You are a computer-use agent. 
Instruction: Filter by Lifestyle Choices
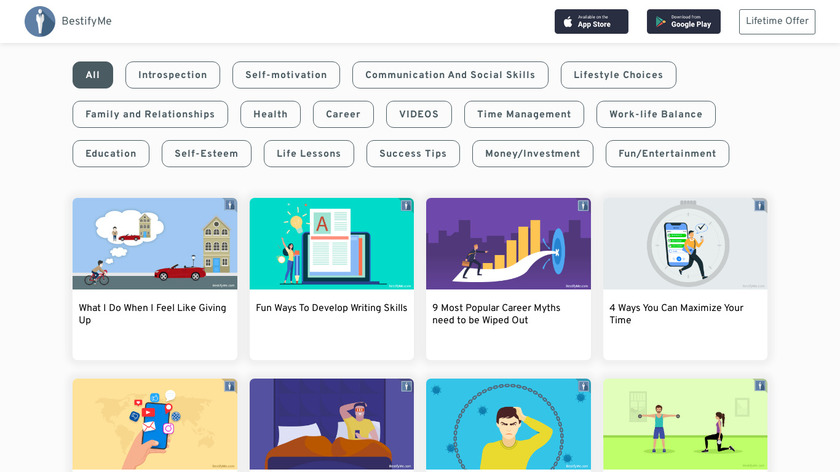click(618, 75)
